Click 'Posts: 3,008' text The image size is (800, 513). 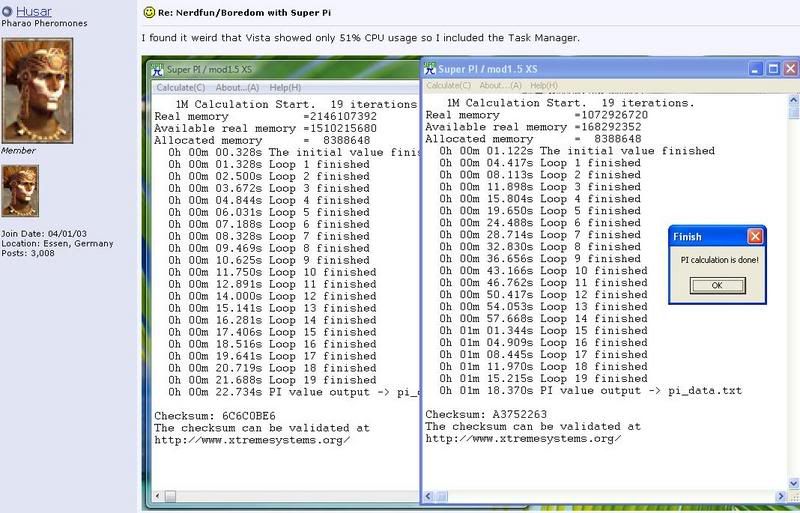tap(28, 253)
